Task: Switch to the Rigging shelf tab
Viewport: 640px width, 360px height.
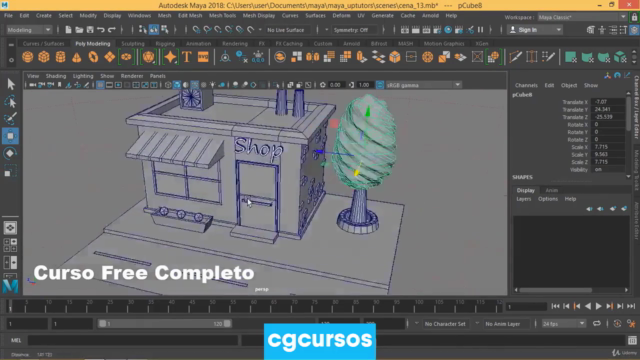Action: pyautogui.click(x=165, y=43)
